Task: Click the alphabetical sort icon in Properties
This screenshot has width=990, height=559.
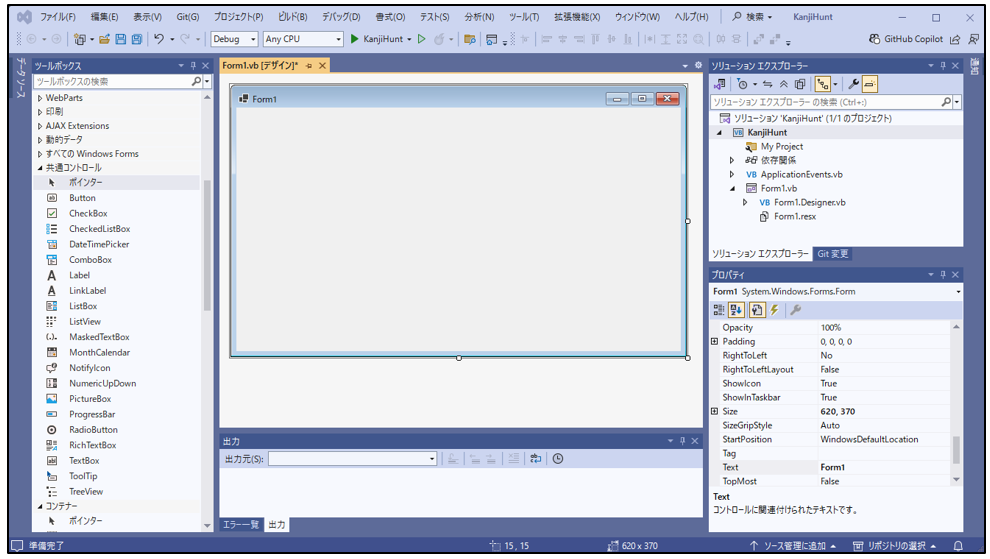Action: tap(737, 310)
